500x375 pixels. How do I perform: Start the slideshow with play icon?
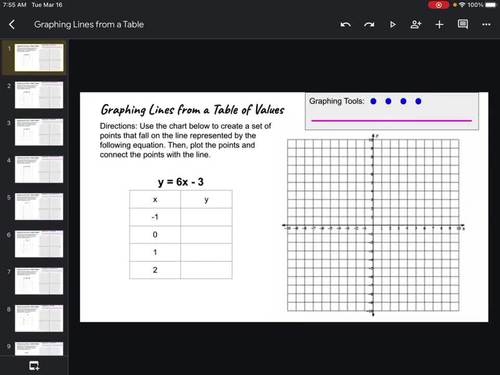tap(393, 25)
